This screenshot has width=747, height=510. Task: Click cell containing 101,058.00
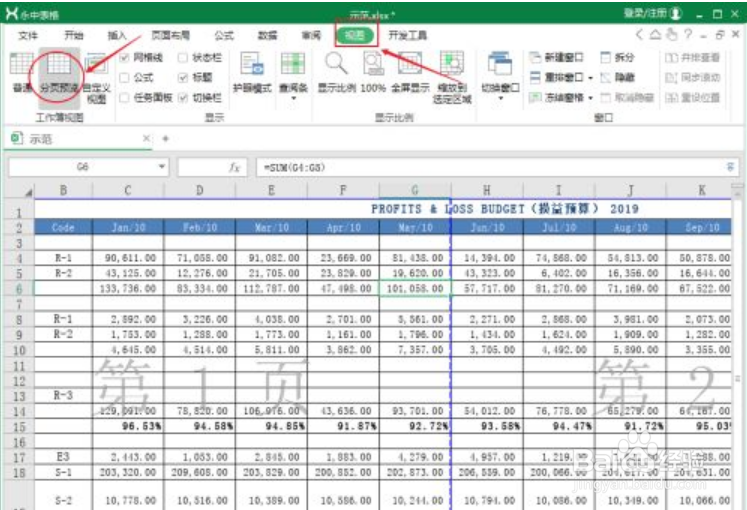415,289
